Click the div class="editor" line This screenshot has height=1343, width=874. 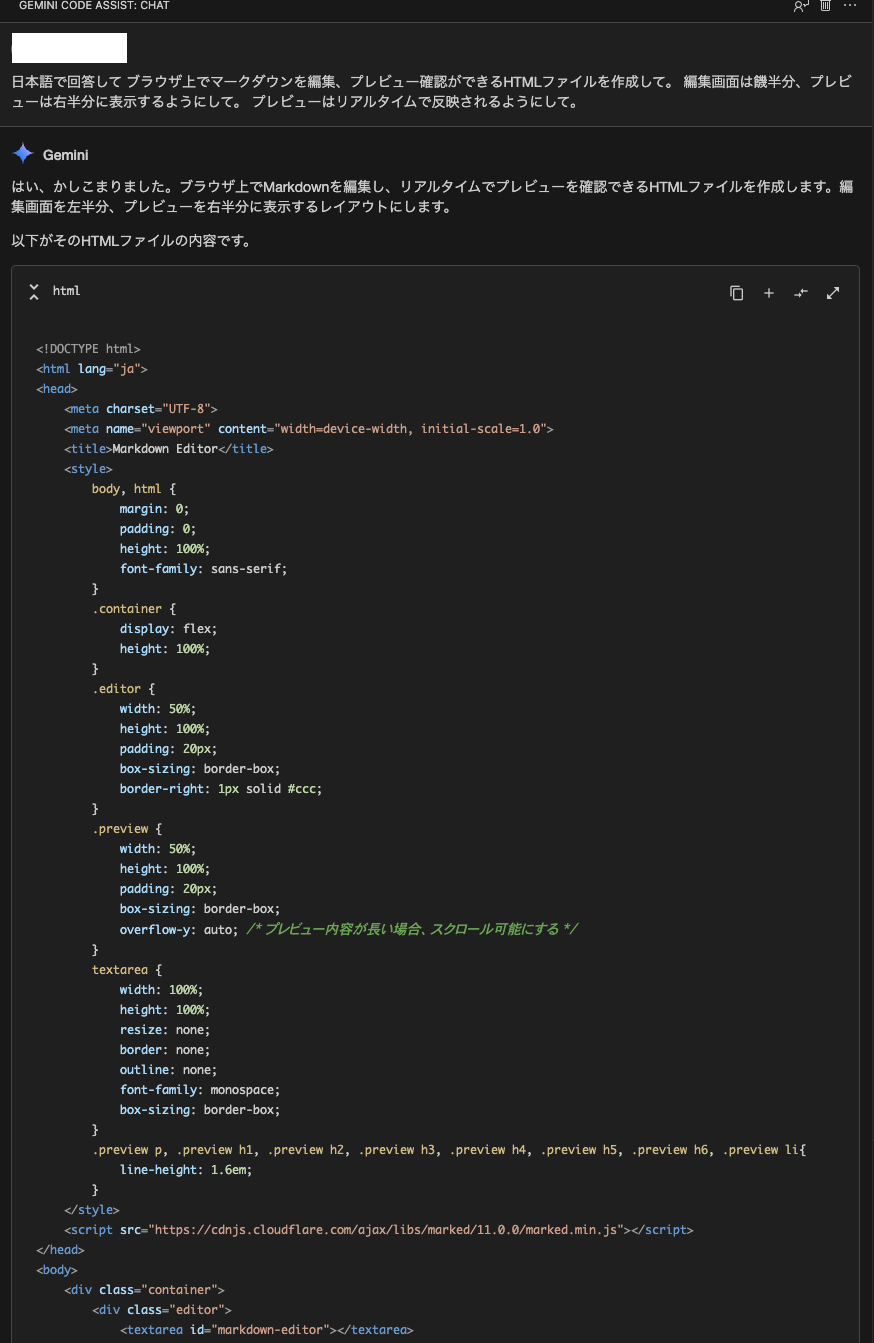point(162,1310)
